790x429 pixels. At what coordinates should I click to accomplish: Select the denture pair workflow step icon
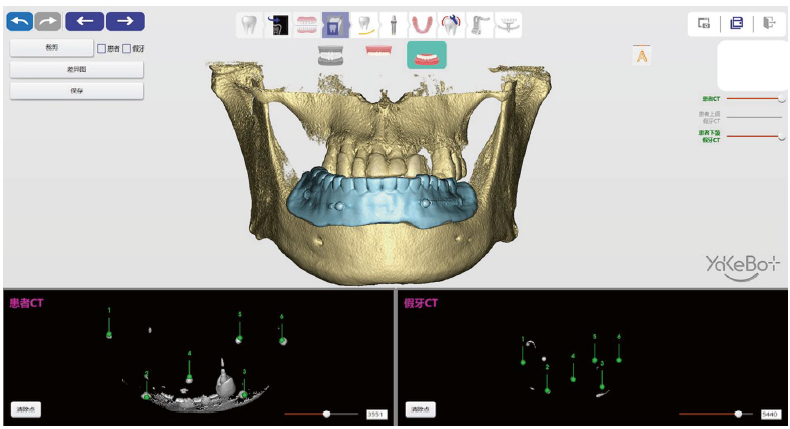[x=306, y=25]
